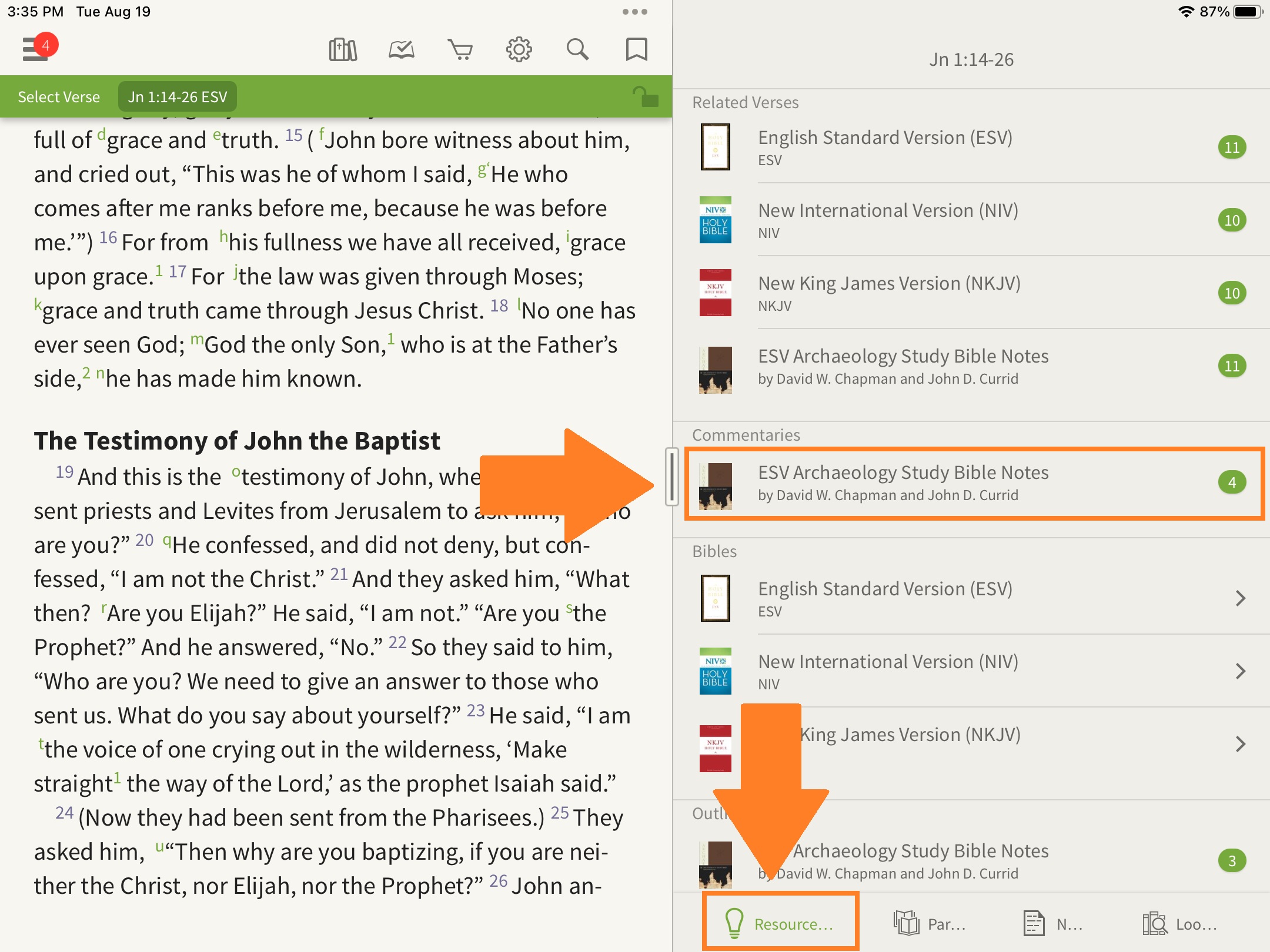
Task: Toggle the green unlock padlock icon
Action: [x=645, y=96]
